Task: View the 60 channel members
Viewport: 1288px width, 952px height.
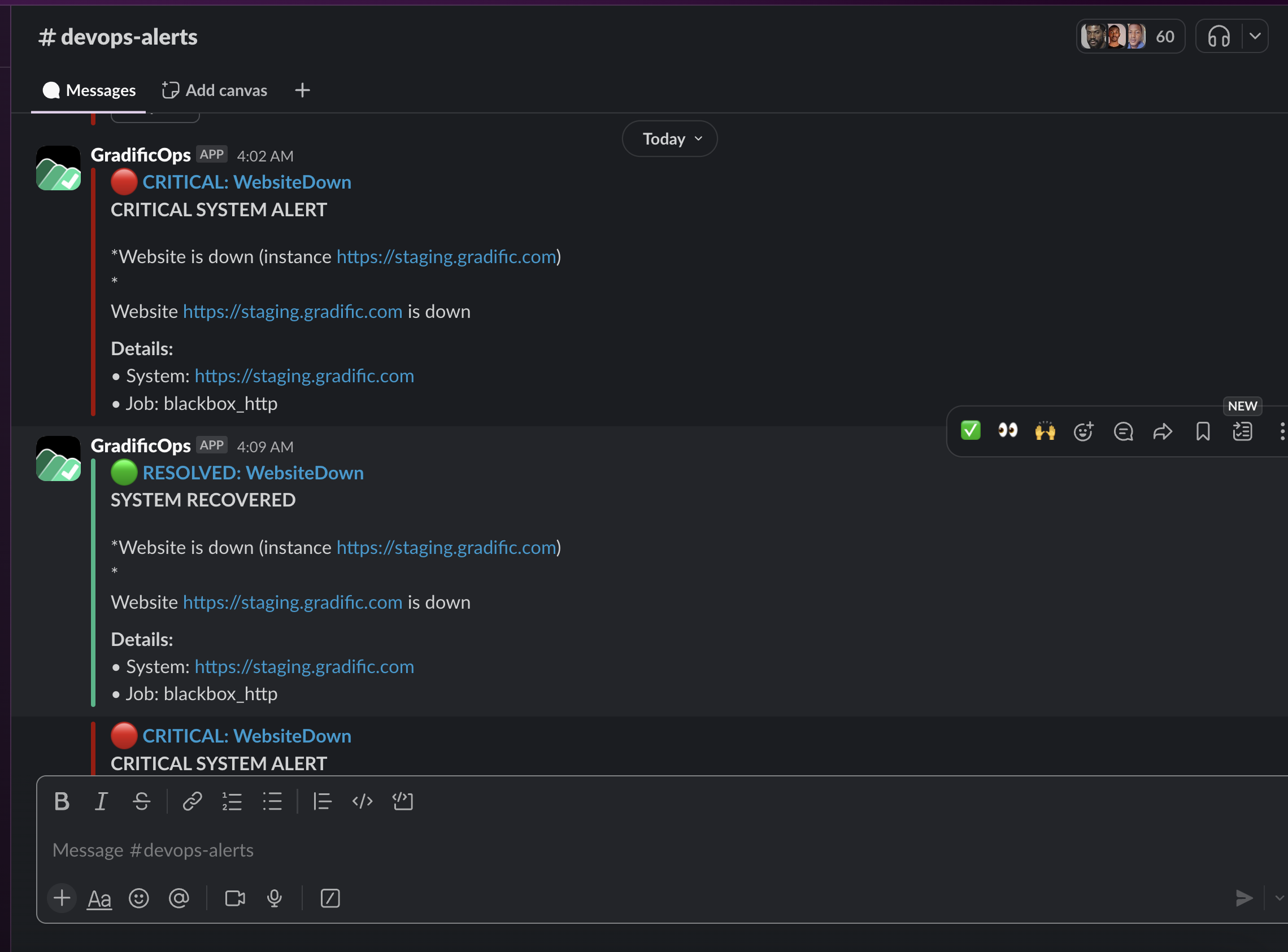Action: [1130, 36]
